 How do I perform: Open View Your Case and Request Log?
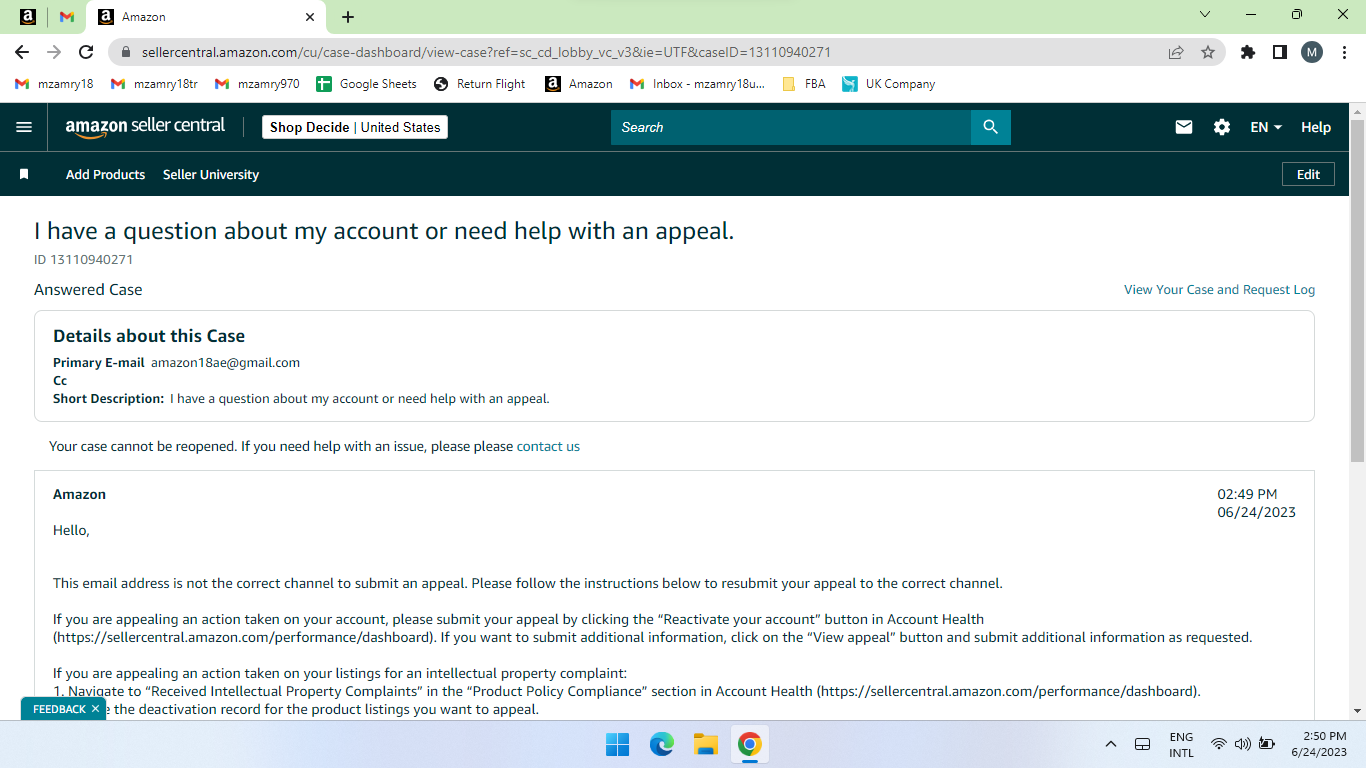click(1219, 289)
